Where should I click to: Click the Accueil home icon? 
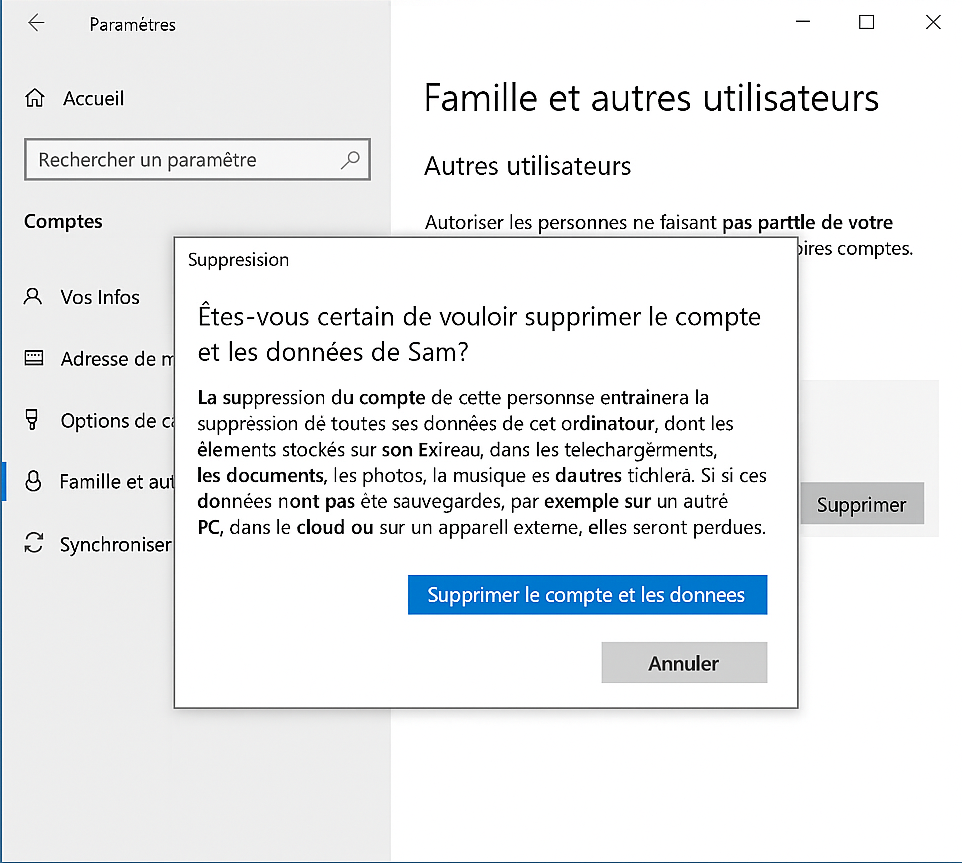pyautogui.click(x=35, y=98)
